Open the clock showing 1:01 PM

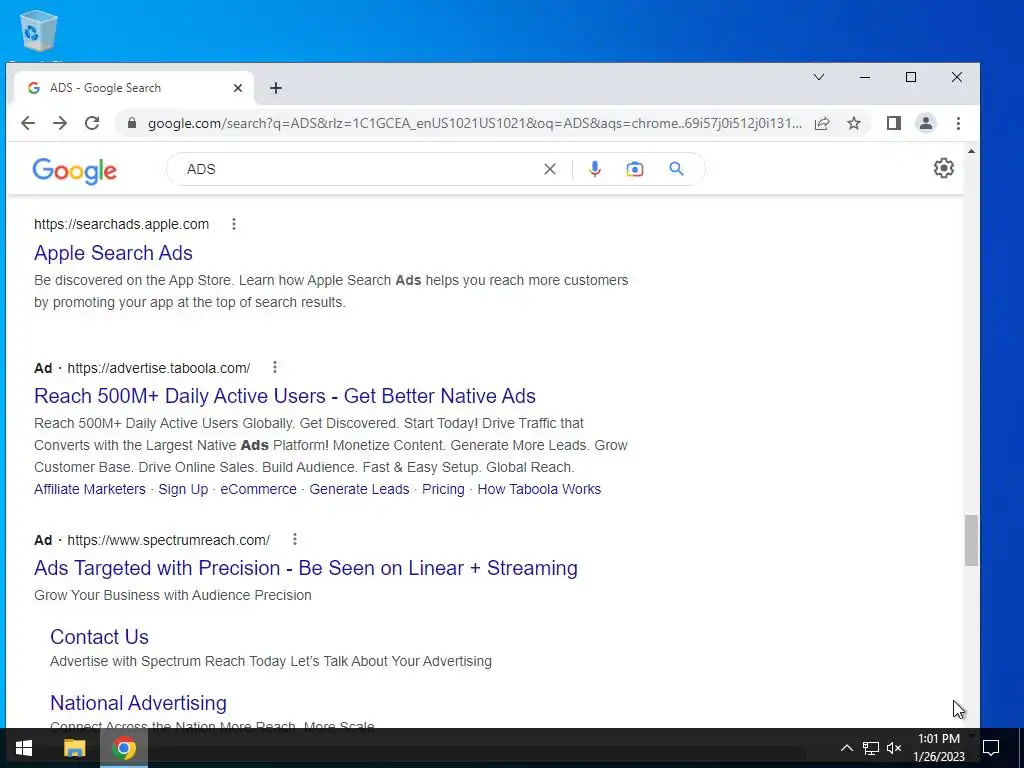coord(938,748)
